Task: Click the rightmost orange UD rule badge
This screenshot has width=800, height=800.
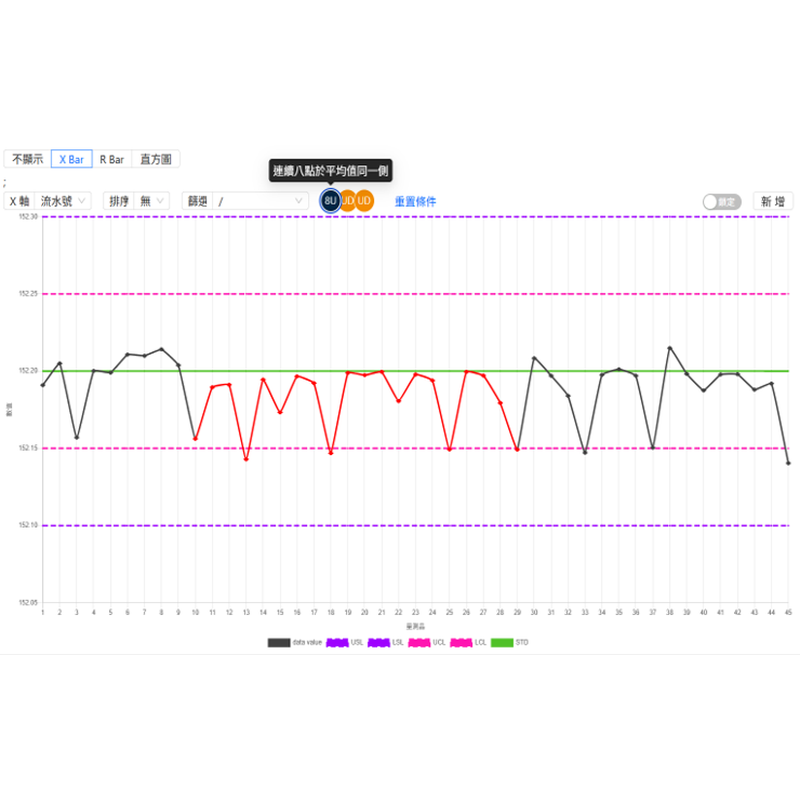Action: [x=365, y=201]
